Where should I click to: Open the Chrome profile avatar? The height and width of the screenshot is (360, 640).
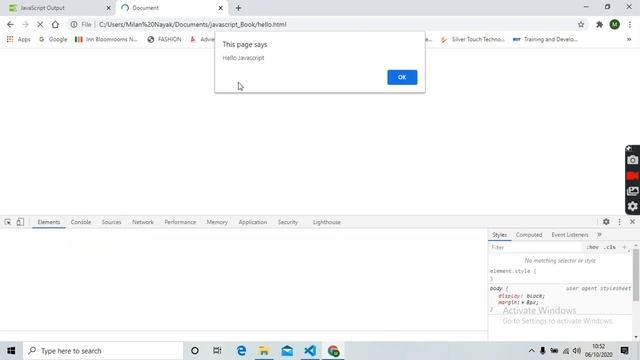(615, 24)
